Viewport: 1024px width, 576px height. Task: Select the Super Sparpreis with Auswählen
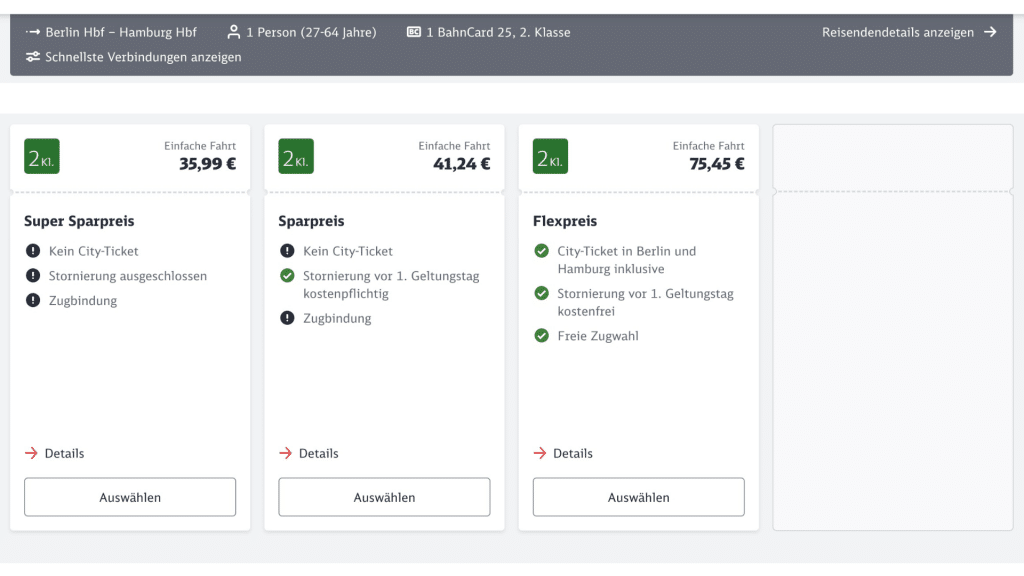coord(130,497)
